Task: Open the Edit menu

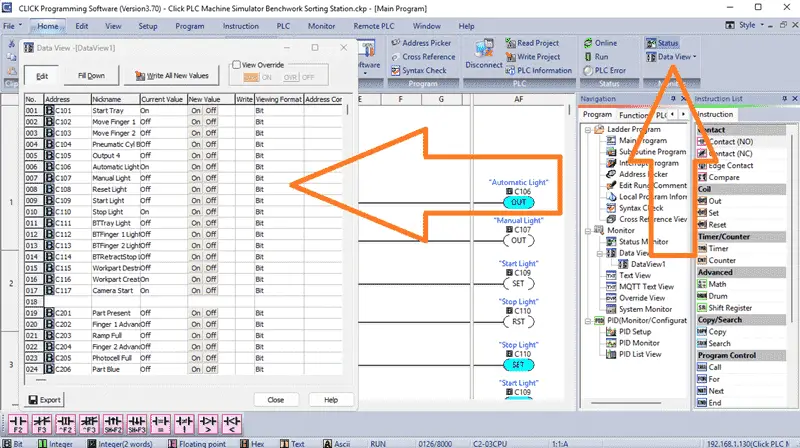Action: 82,26
